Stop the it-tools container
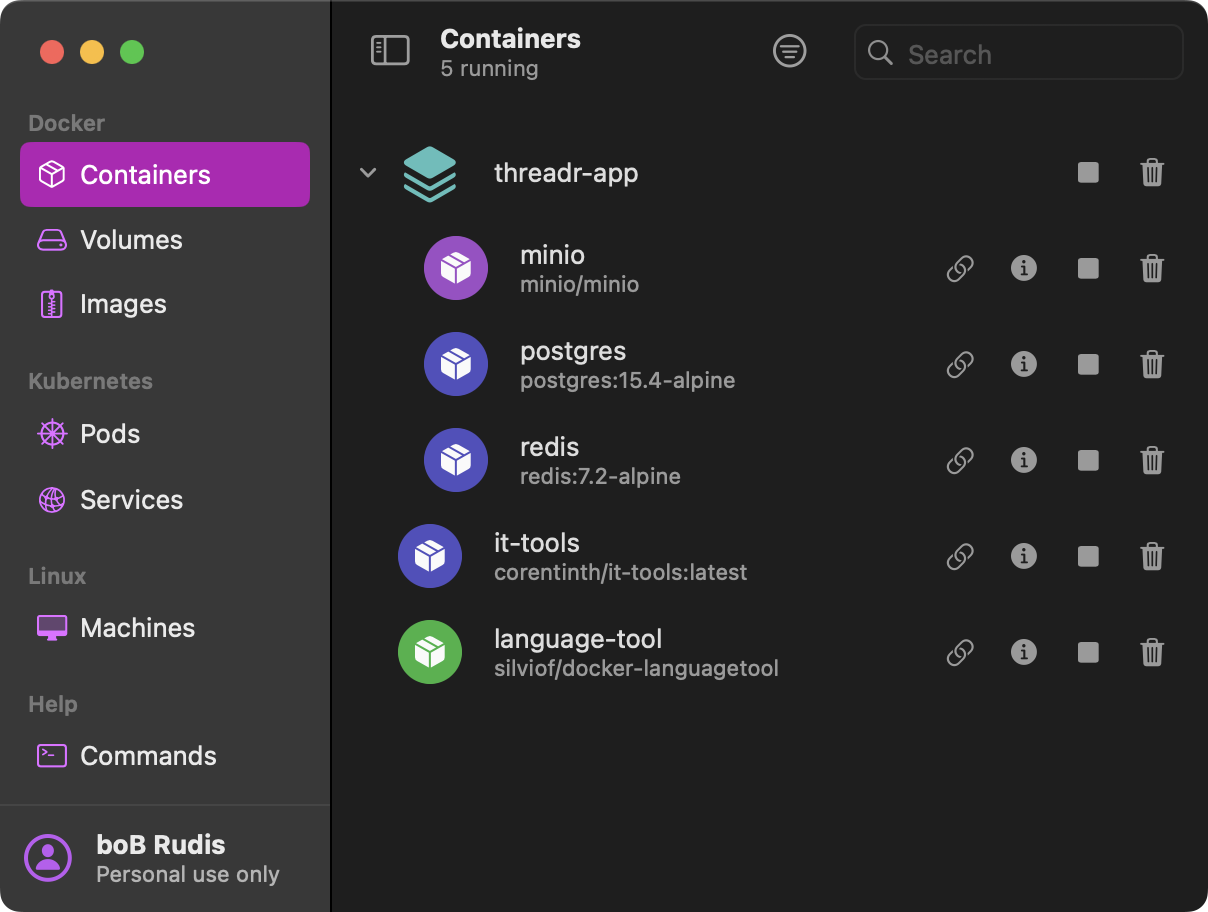 pos(1088,556)
